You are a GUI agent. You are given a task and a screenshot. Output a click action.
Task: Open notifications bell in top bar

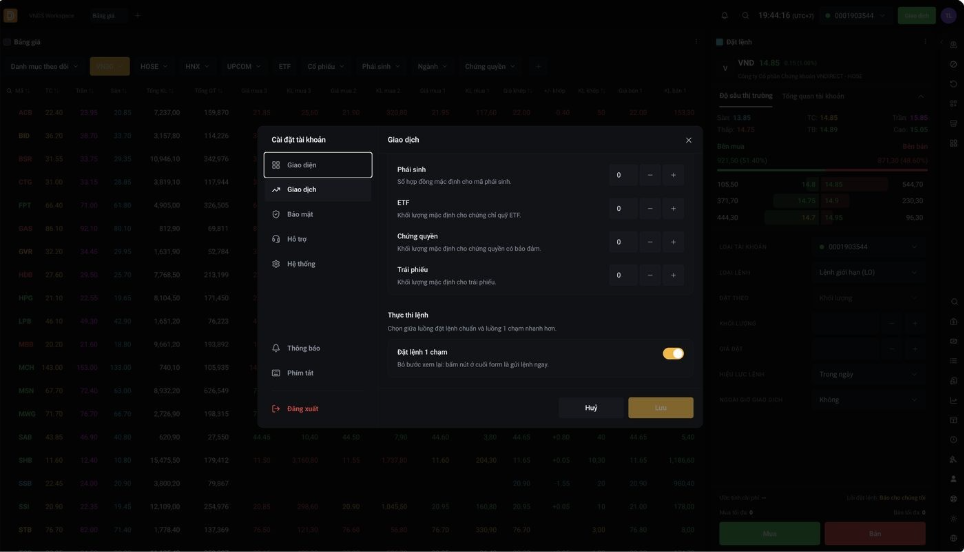point(724,15)
